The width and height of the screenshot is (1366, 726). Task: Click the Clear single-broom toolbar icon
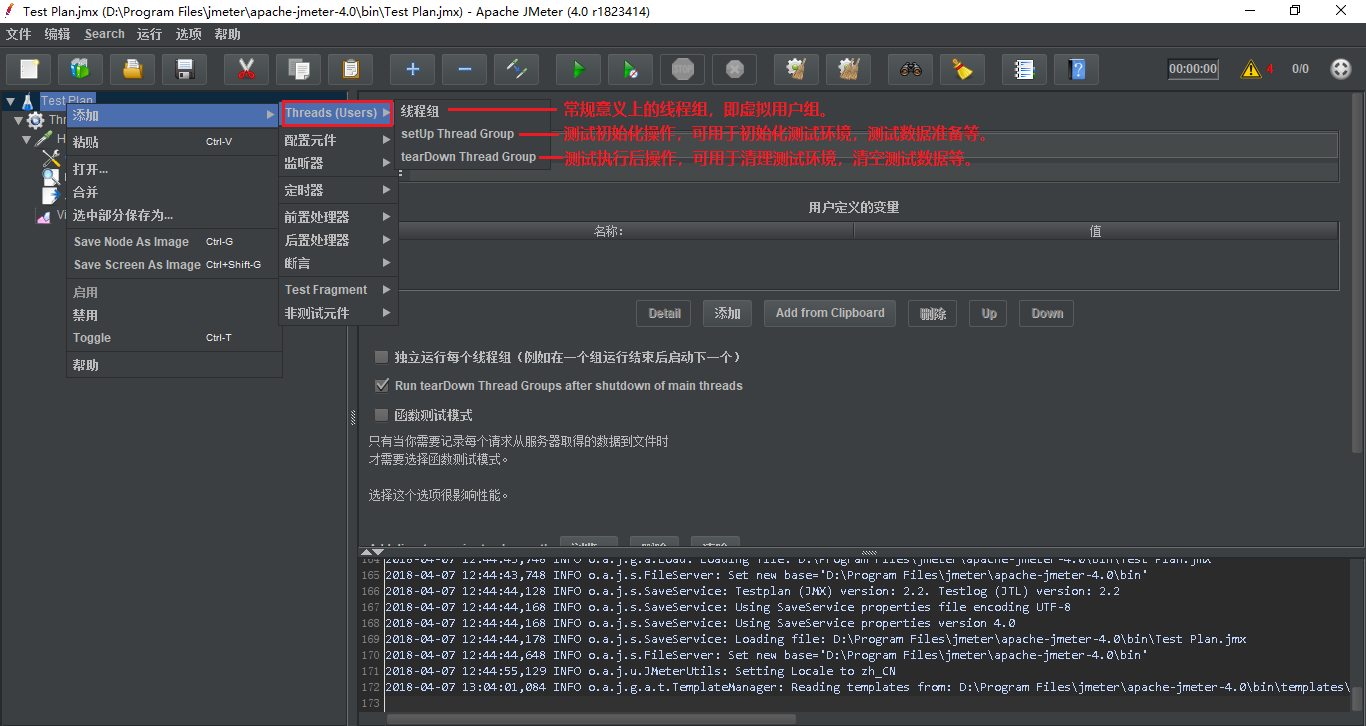pyautogui.click(x=796, y=69)
